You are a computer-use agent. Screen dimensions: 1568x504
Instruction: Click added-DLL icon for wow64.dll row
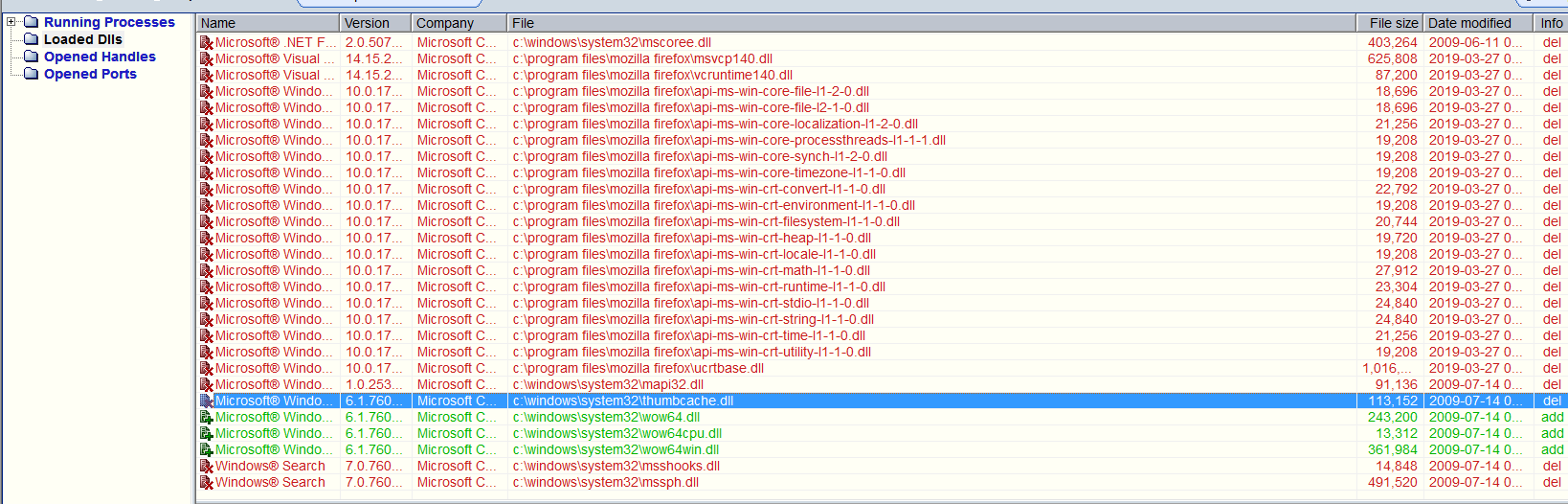(206, 417)
